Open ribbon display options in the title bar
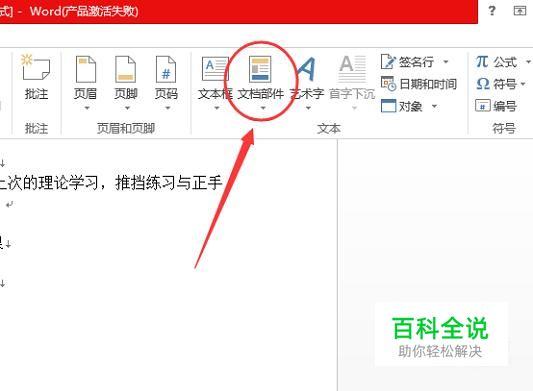The width and height of the screenshot is (533, 391). (x=519, y=11)
